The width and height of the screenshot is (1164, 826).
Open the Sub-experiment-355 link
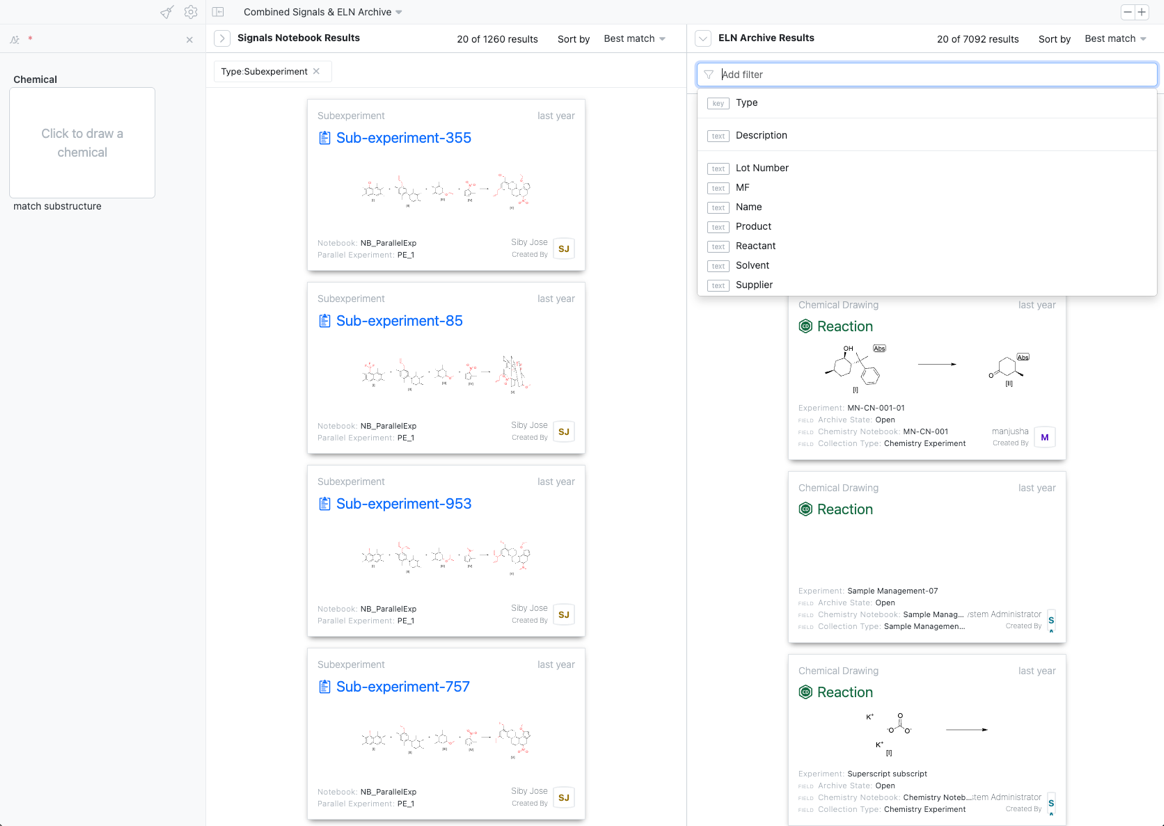(403, 138)
